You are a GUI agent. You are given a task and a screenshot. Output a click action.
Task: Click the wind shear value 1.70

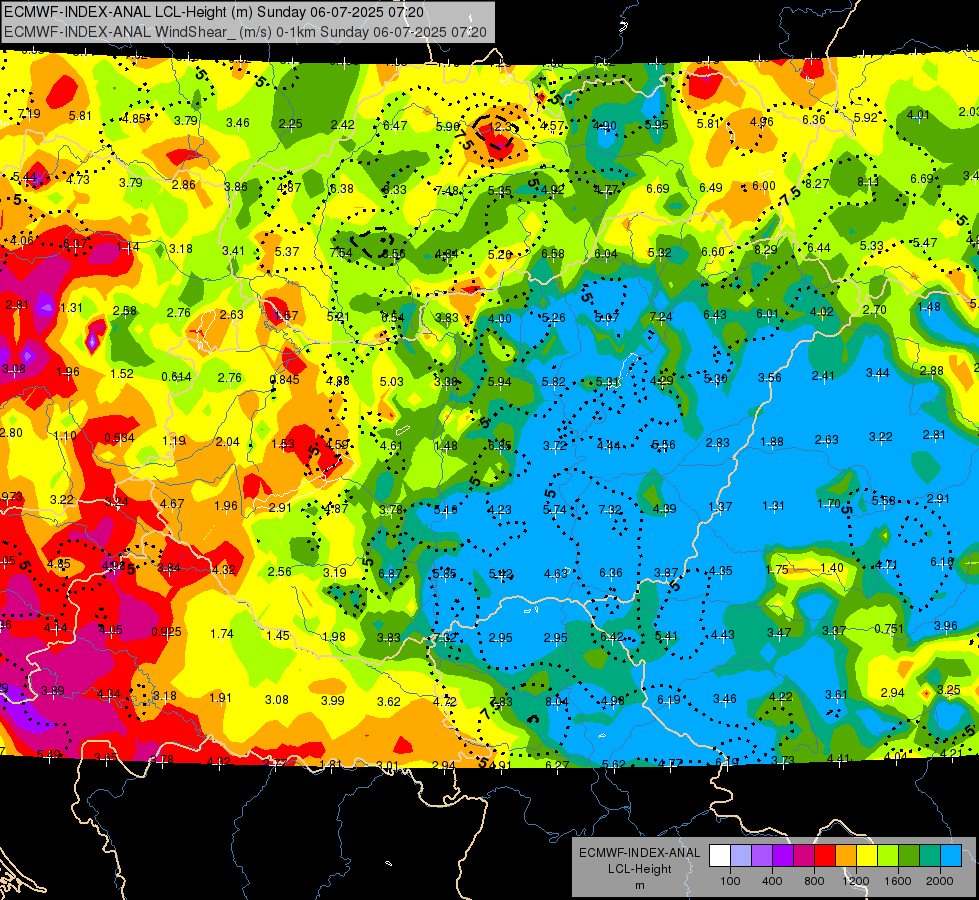[x=829, y=503]
